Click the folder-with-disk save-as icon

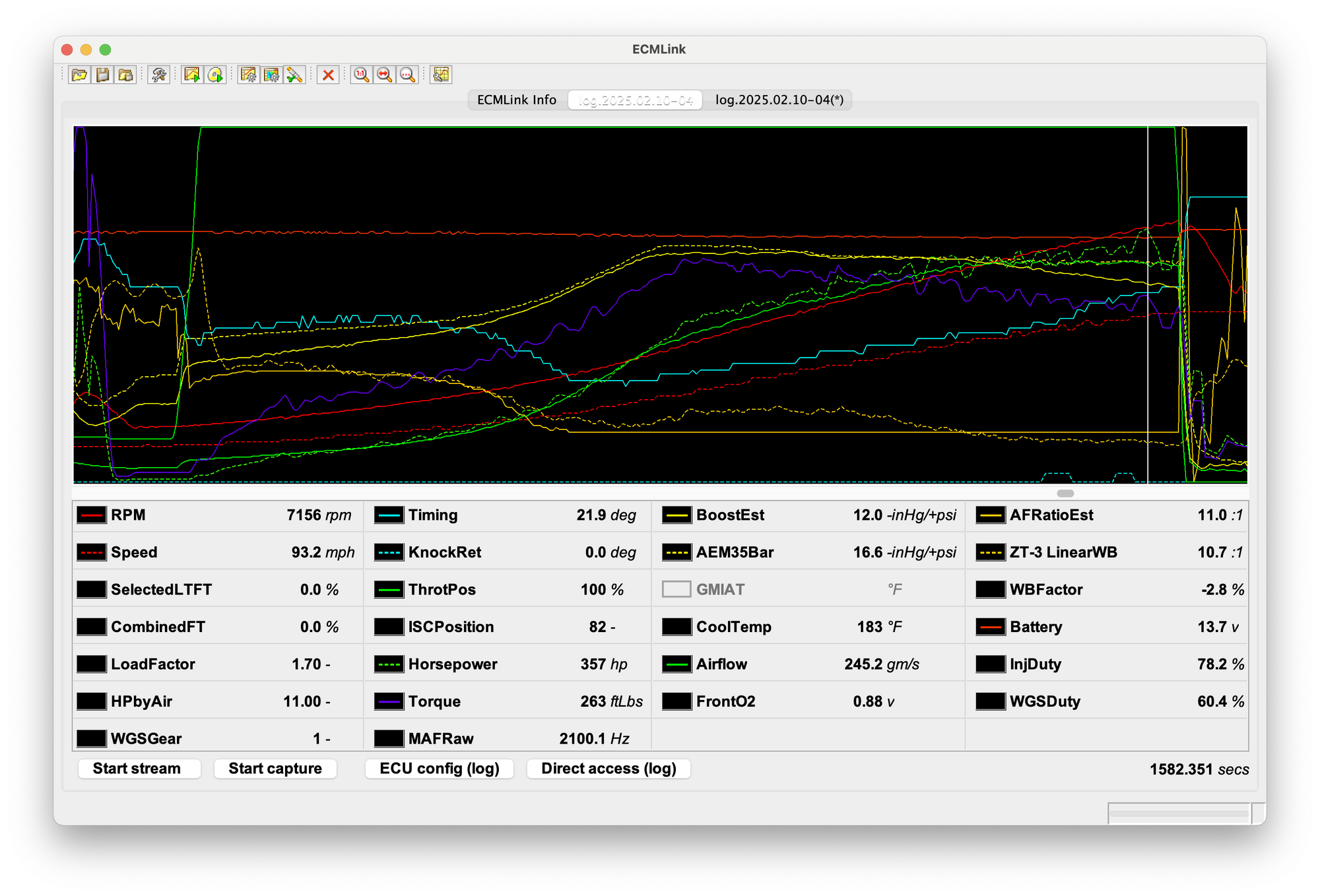point(125,75)
